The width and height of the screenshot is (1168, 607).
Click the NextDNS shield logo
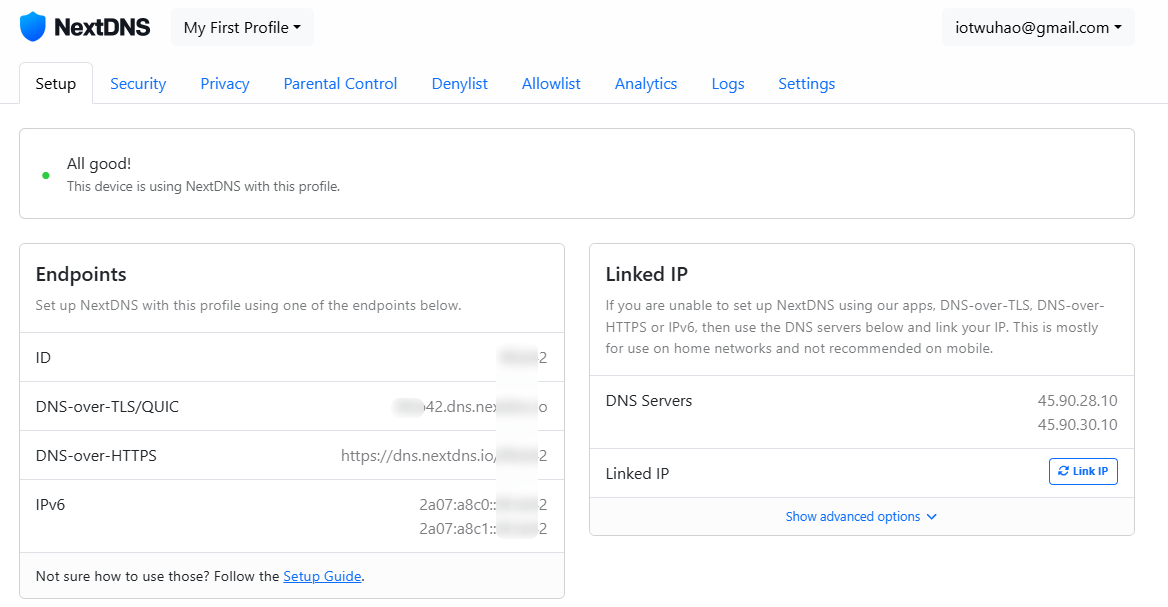[x=33, y=27]
